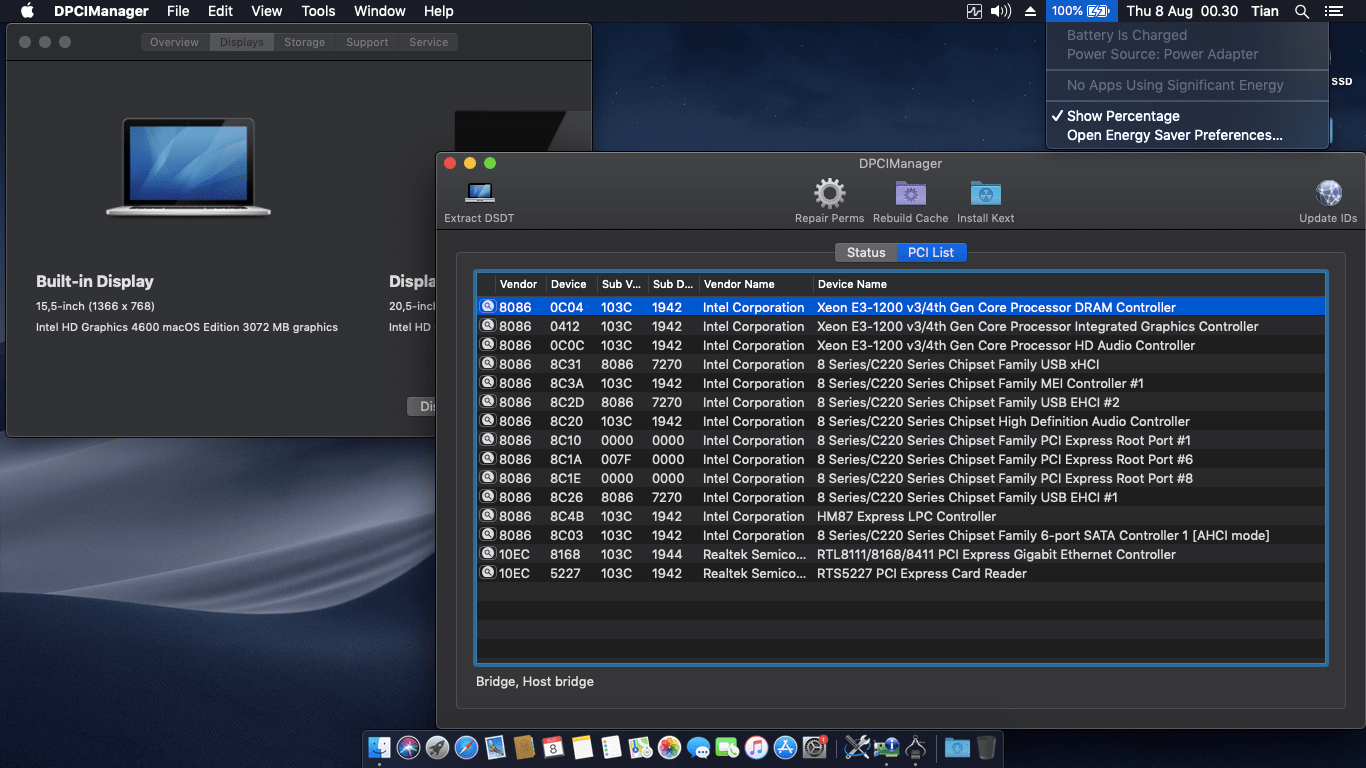Click the System Information chip icon in Dock

[886, 747]
